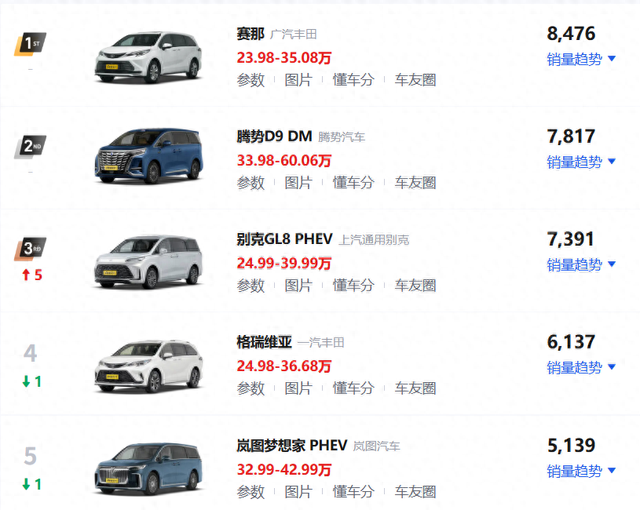The image size is (640, 510).
Task: Click the 3rd place rank badge
Action: coord(30,249)
